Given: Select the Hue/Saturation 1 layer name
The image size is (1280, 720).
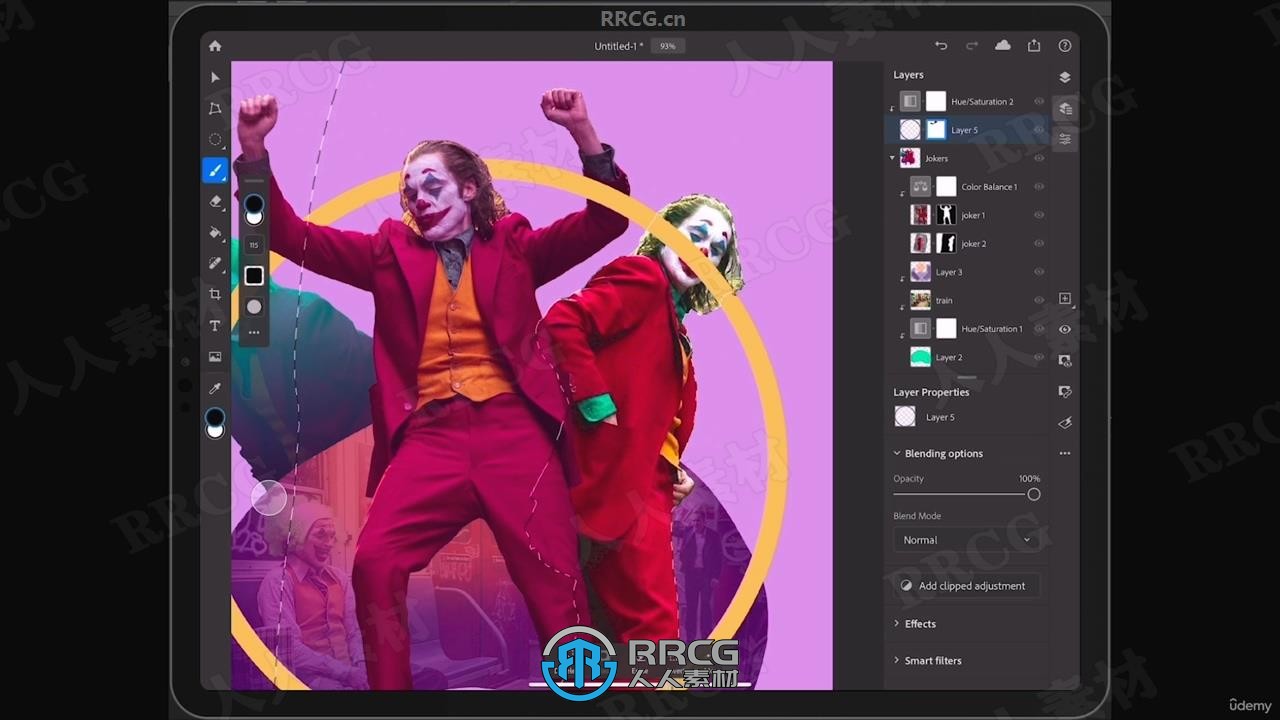Looking at the screenshot, I should 992,329.
